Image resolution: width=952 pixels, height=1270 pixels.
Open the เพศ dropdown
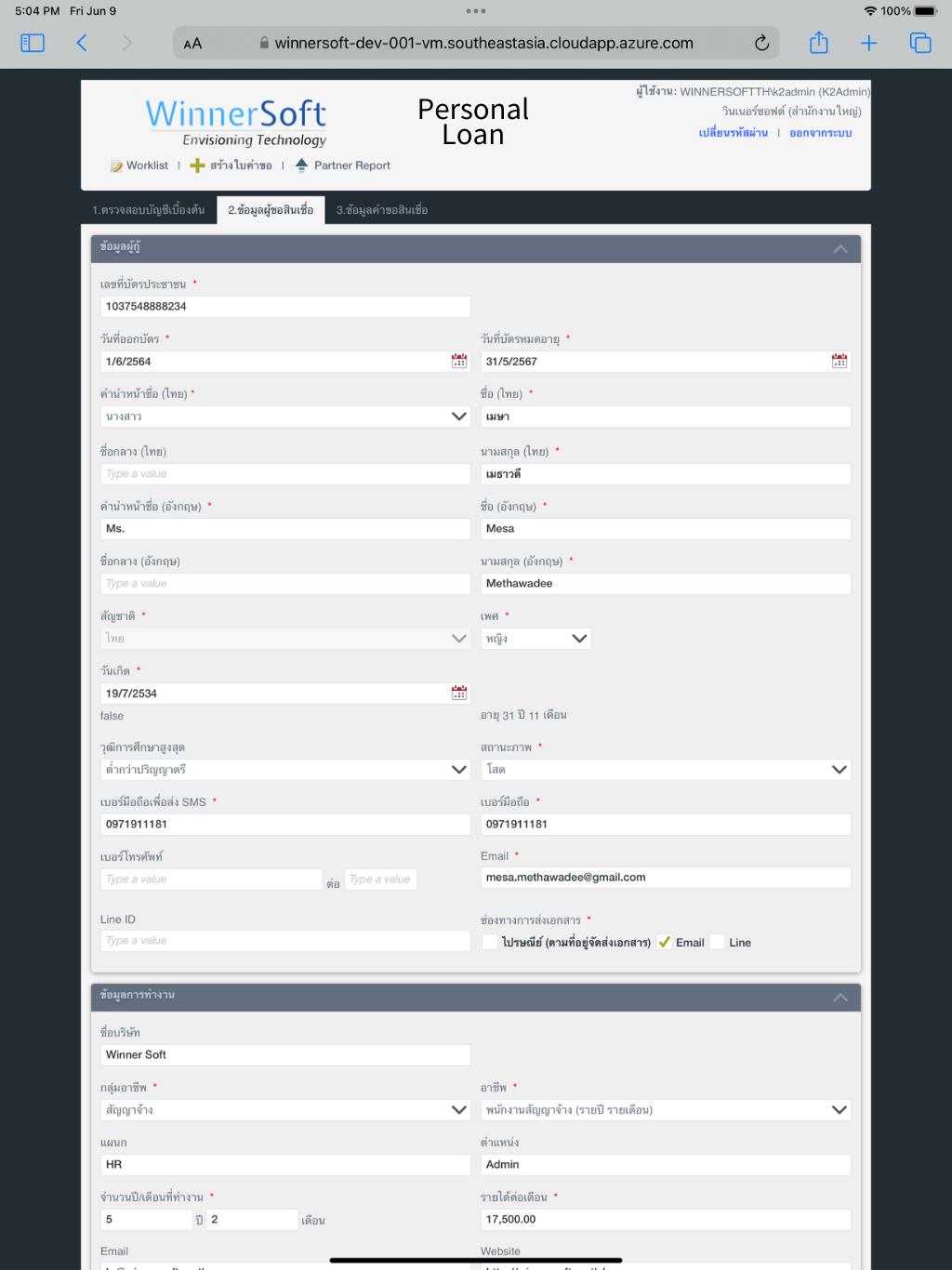(x=535, y=639)
